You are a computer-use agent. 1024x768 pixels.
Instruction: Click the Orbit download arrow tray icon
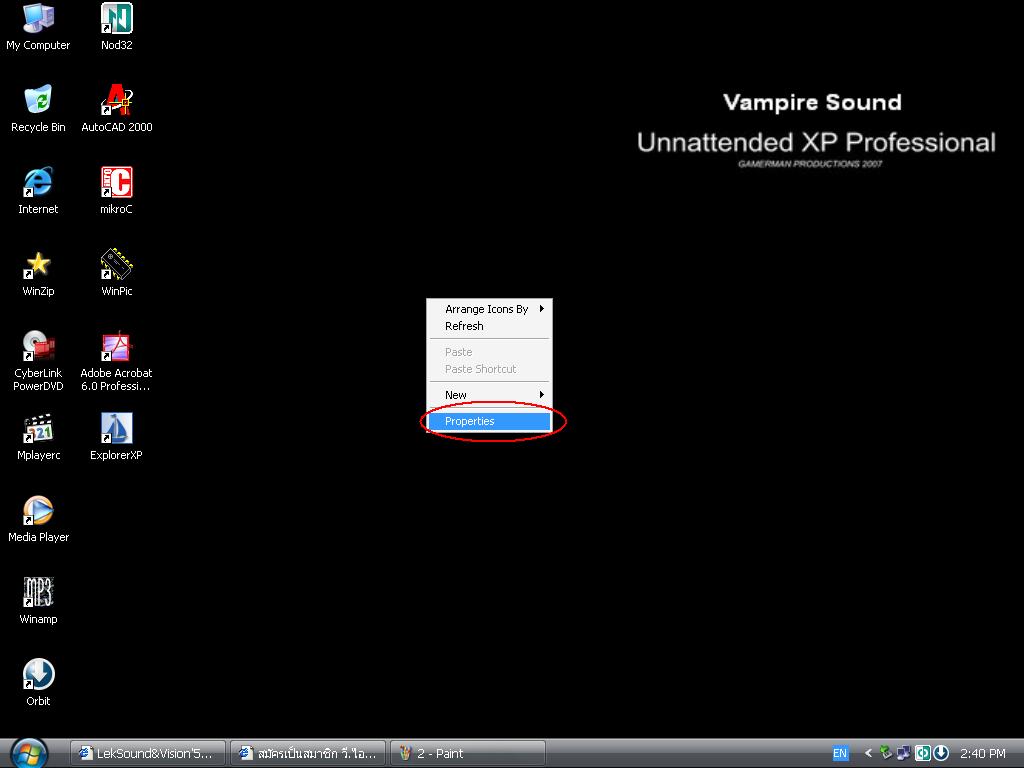point(940,753)
